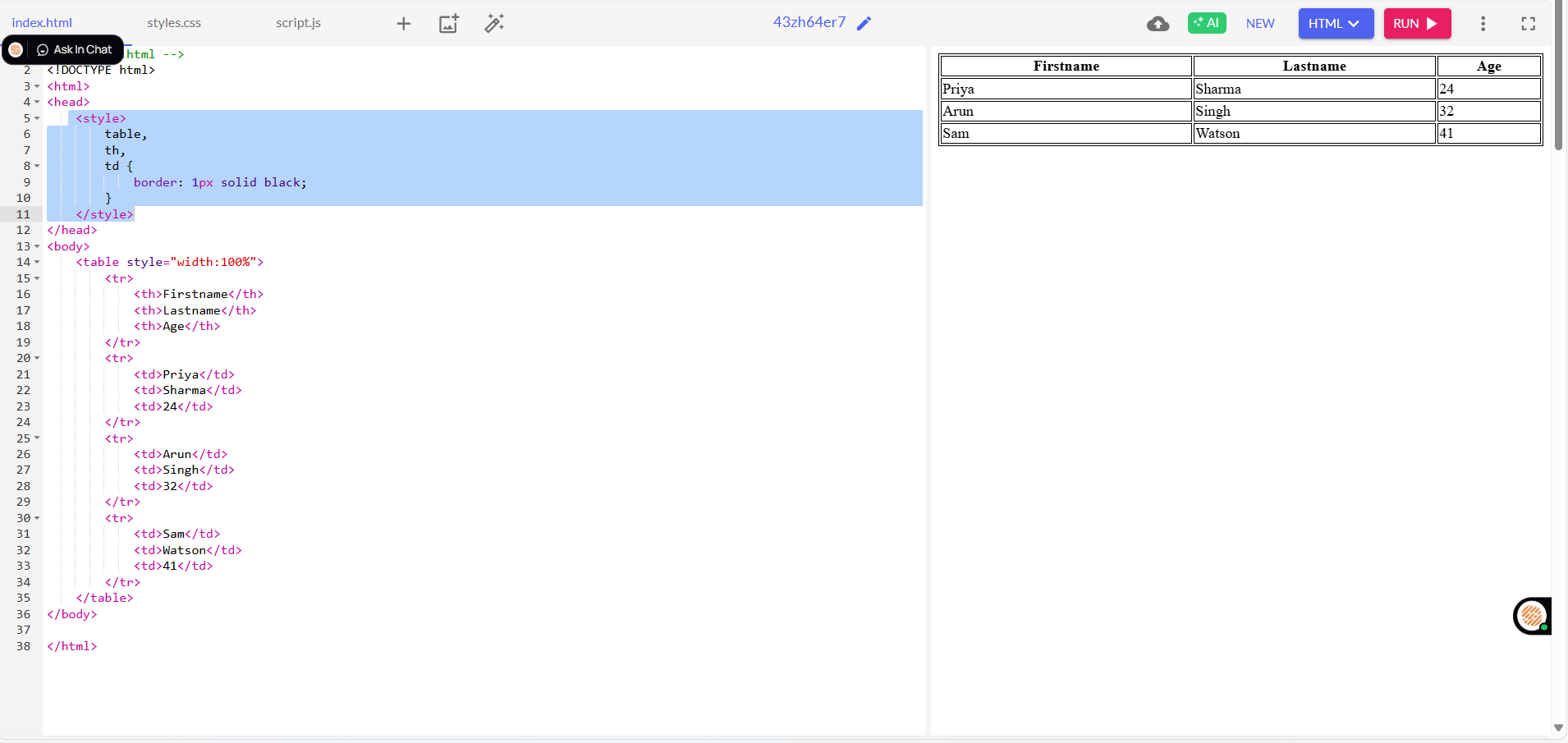Collapse the body tag fold on line 13
This screenshot has width=1568, height=743.
(x=37, y=246)
